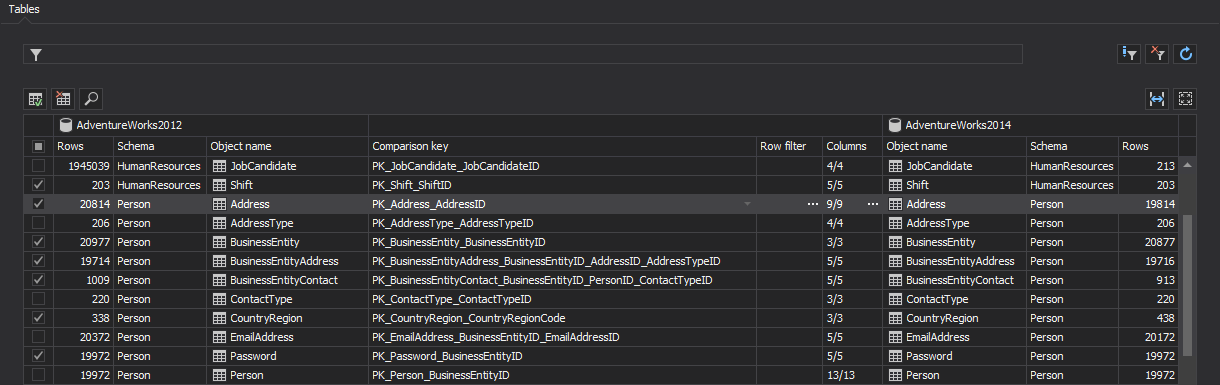Click the AdventureWorks2012 database icon

coord(66,126)
